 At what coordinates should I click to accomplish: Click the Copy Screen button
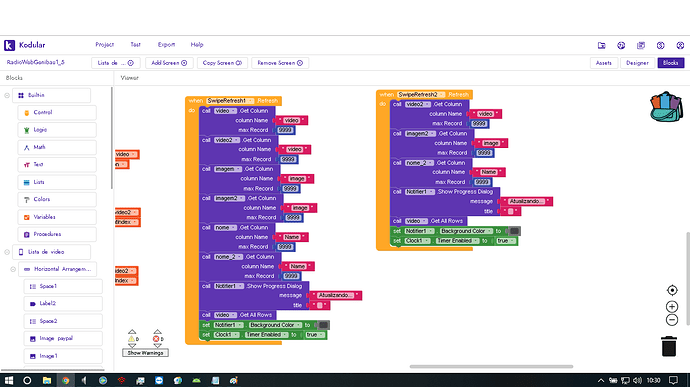(x=222, y=63)
